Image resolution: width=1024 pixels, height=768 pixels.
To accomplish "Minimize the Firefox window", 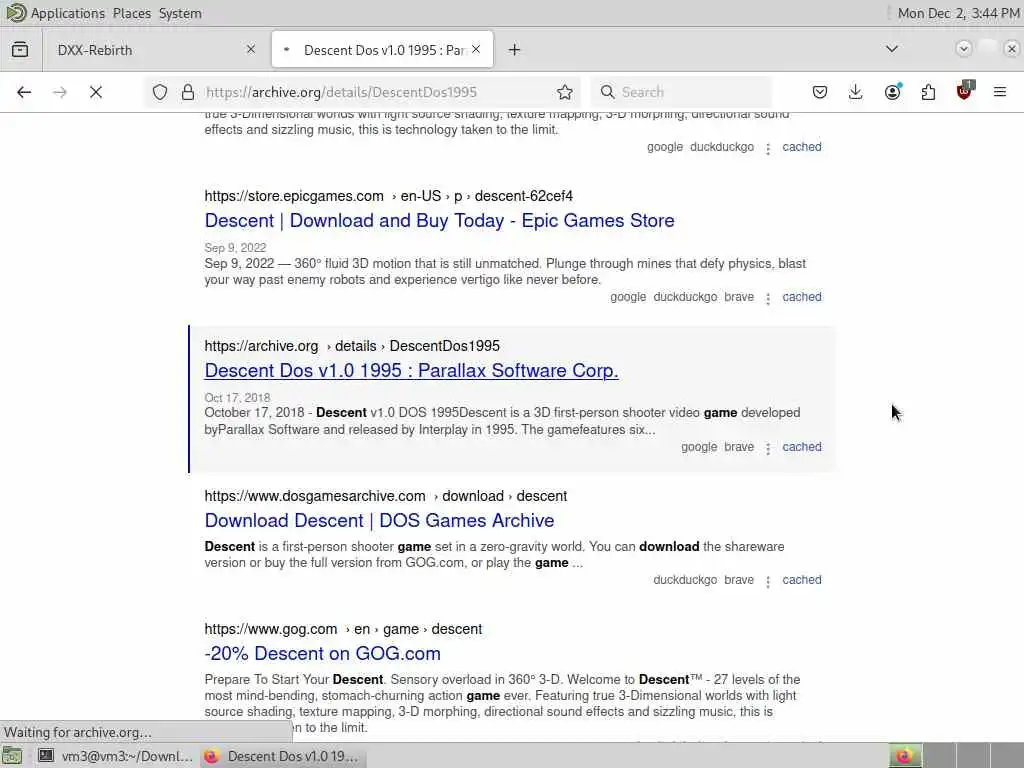I will pos(963,49).
